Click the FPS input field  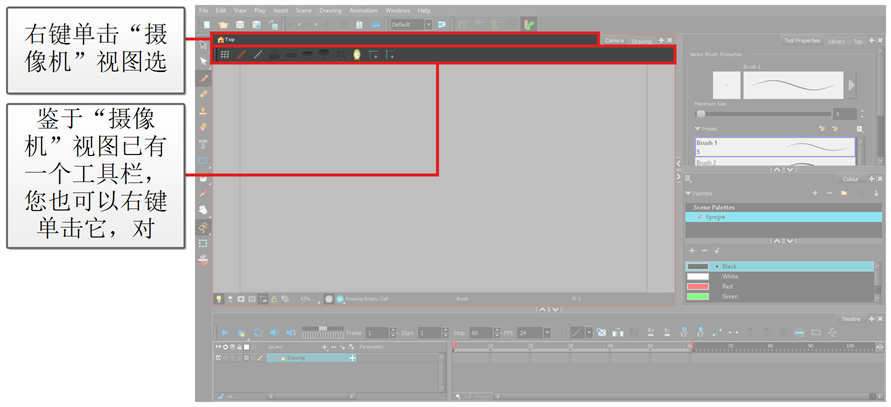529,332
